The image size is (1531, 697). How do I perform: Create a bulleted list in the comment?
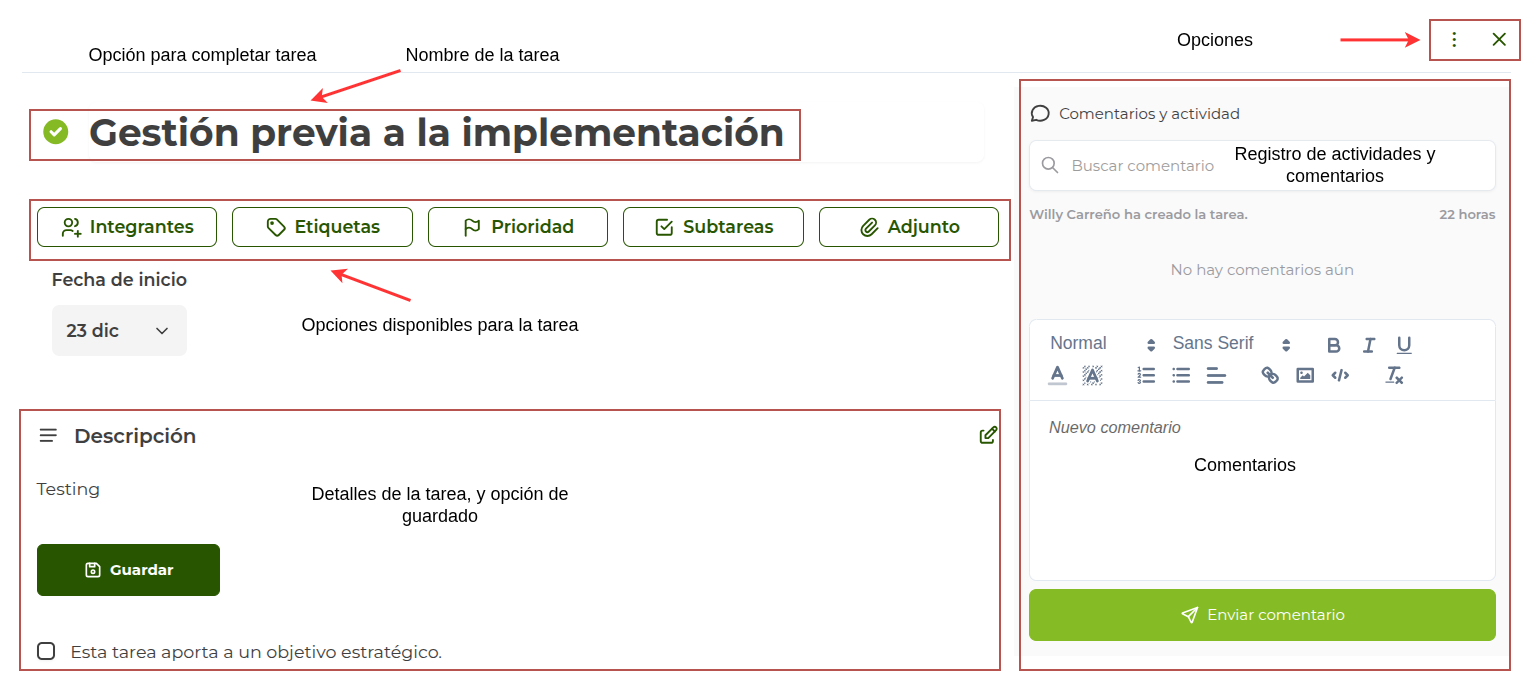coord(1181,374)
